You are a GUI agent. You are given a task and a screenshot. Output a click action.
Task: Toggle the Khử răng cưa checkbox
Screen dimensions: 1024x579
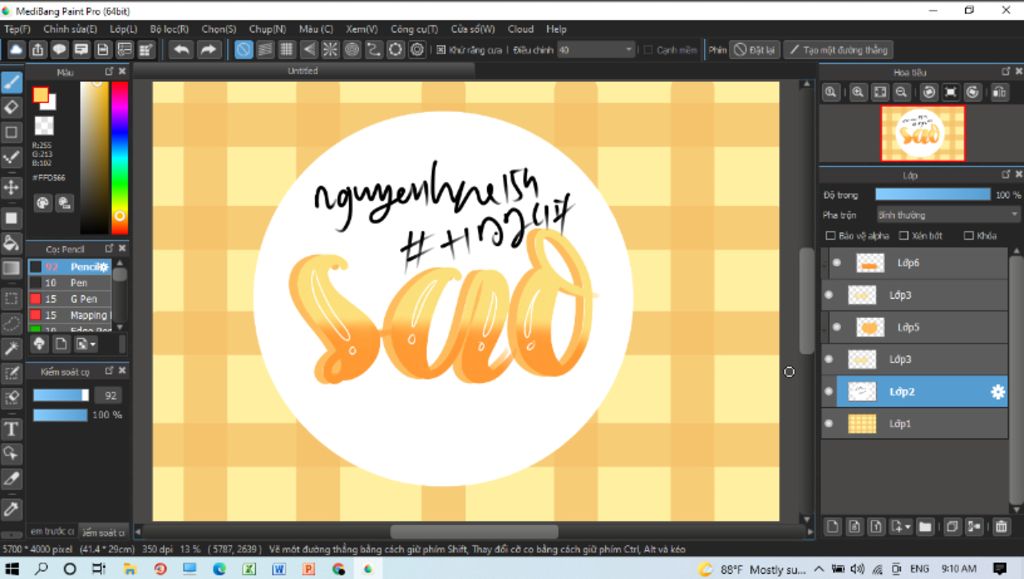point(441,50)
